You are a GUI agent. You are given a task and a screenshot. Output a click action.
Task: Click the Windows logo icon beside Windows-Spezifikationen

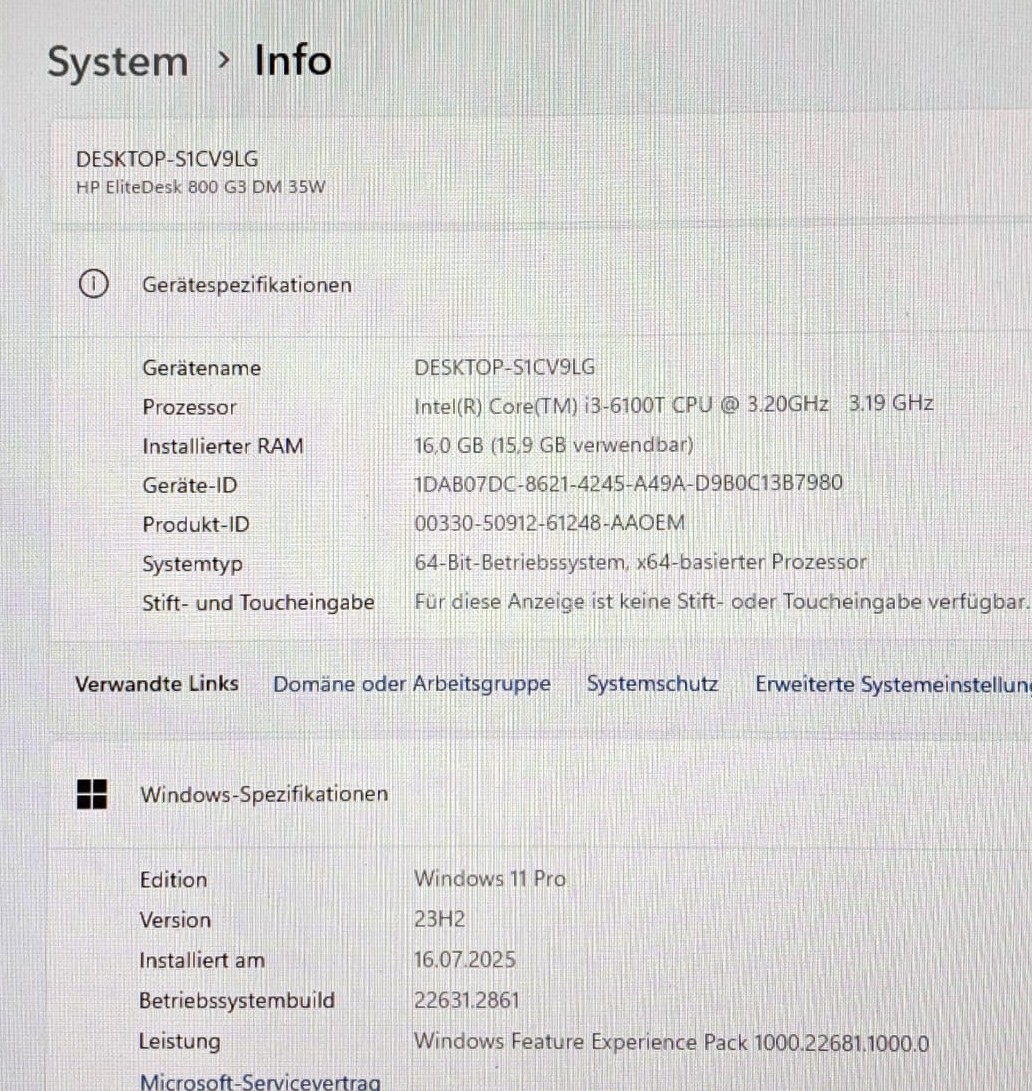click(92, 794)
